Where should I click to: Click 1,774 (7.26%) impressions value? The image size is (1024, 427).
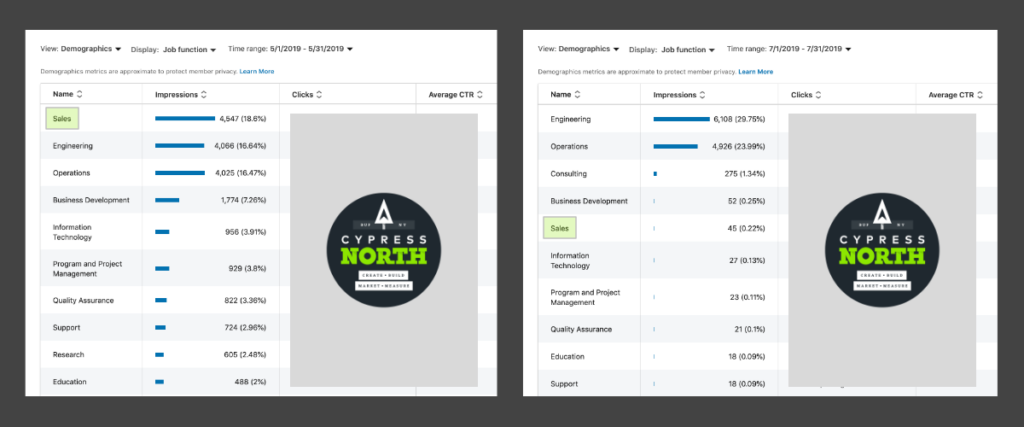[243, 200]
